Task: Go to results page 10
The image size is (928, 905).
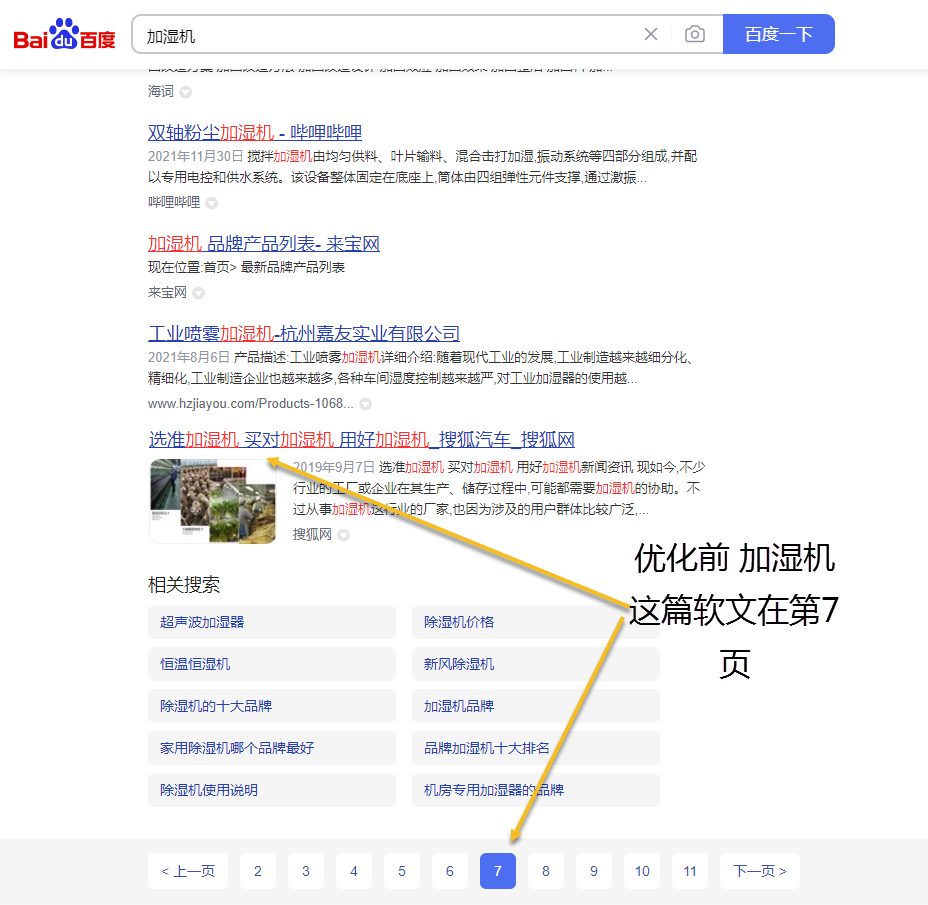Action: pos(642,871)
